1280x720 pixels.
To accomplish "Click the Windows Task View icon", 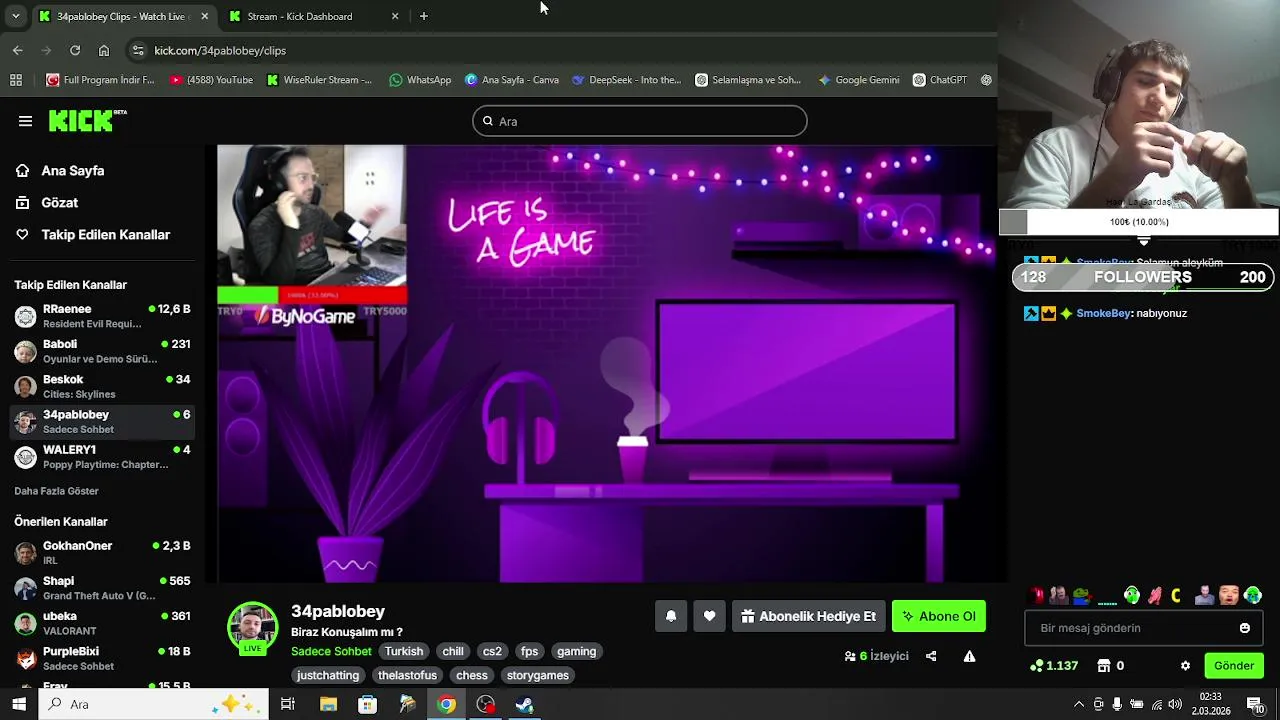I will click(x=288, y=704).
